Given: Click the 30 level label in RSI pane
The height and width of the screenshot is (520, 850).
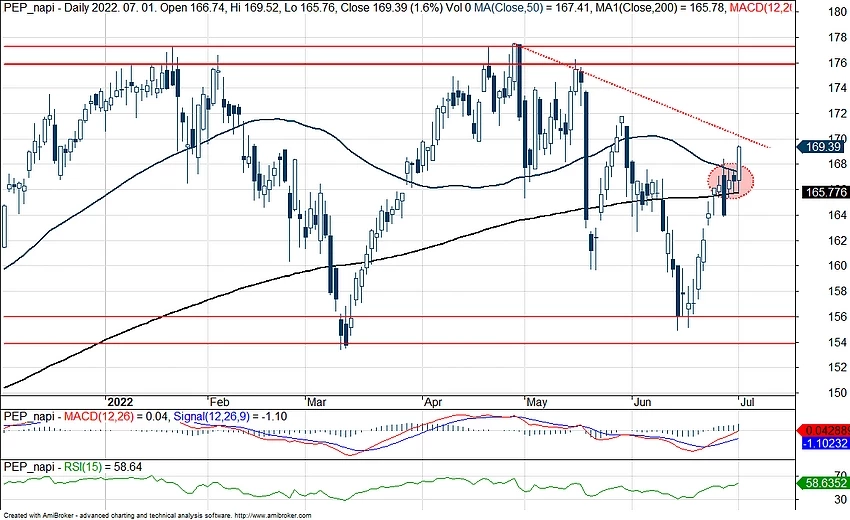Looking at the screenshot, I should click(x=841, y=499).
